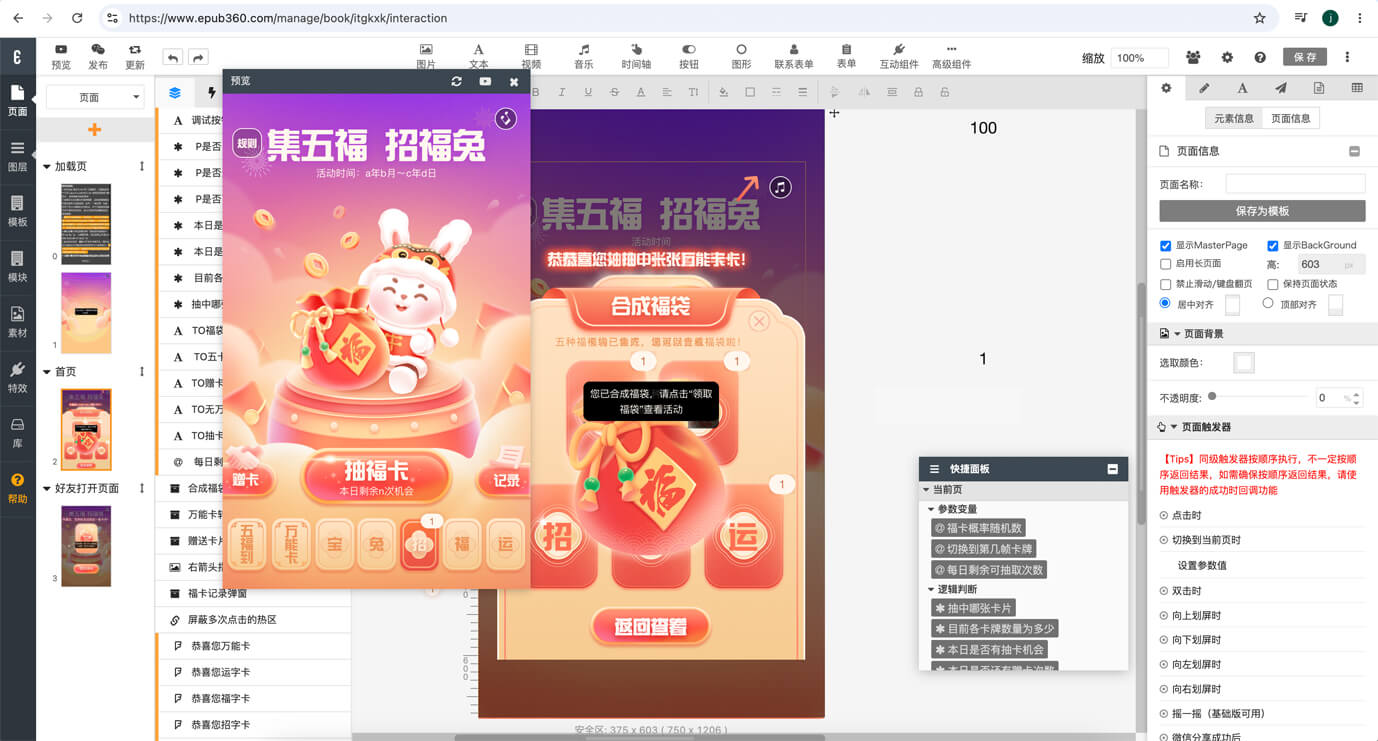Toggle the 显示BackGround checkbox
Viewport: 1378px width, 741px height.
coord(1273,246)
